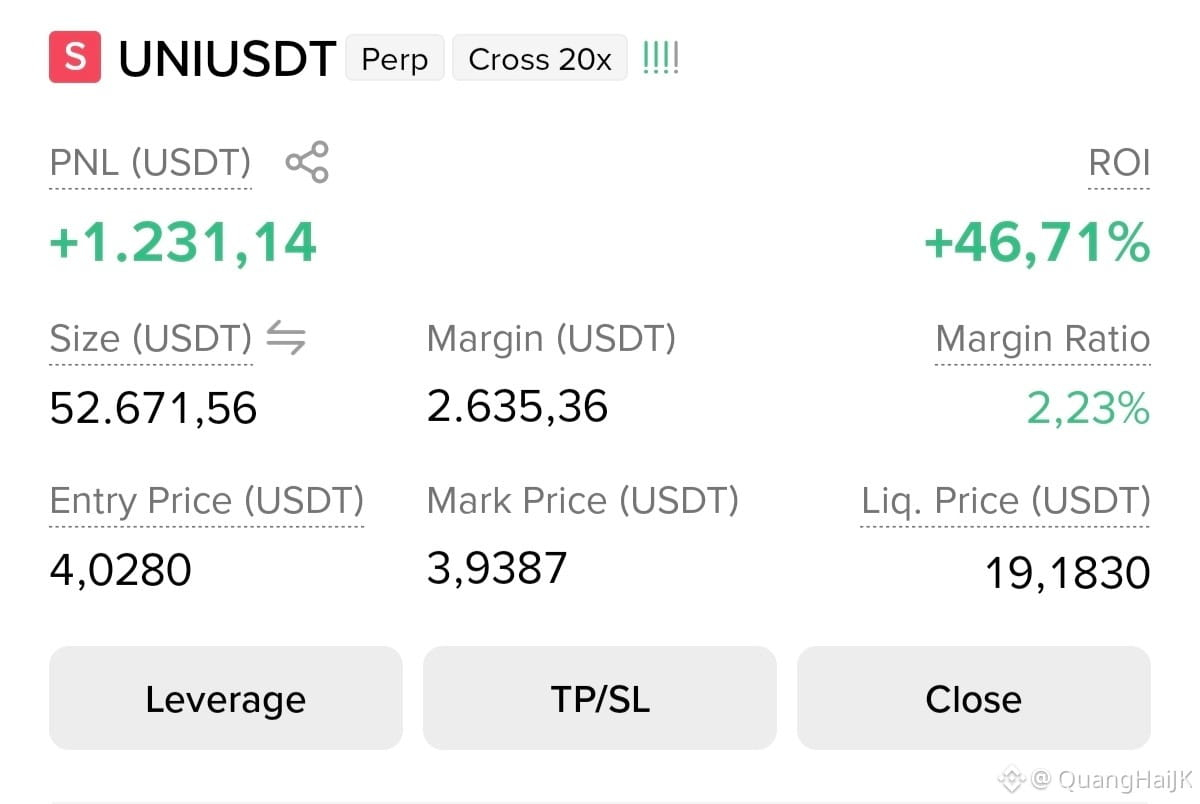This screenshot has width=1200, height=804.
Task: Open the UNIUSDT symbol title
Action: pyautogui.click(x=227, y=59)
